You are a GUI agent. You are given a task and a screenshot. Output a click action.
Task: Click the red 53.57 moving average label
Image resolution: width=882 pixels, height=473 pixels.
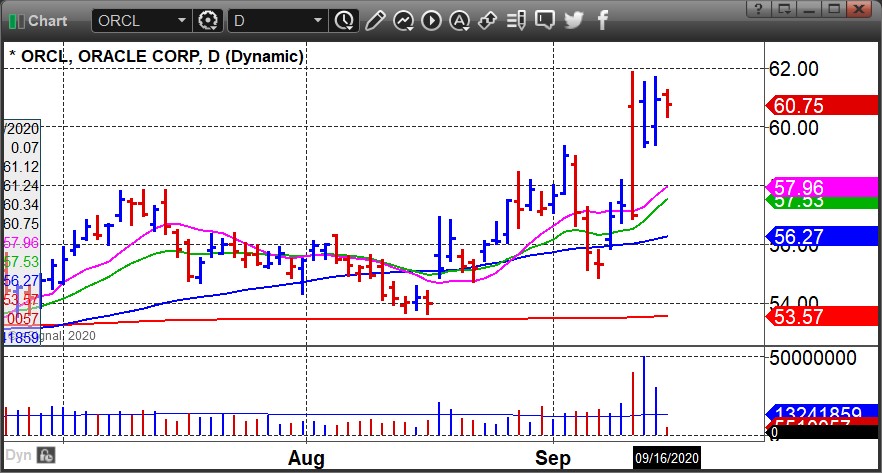point(822,316)
